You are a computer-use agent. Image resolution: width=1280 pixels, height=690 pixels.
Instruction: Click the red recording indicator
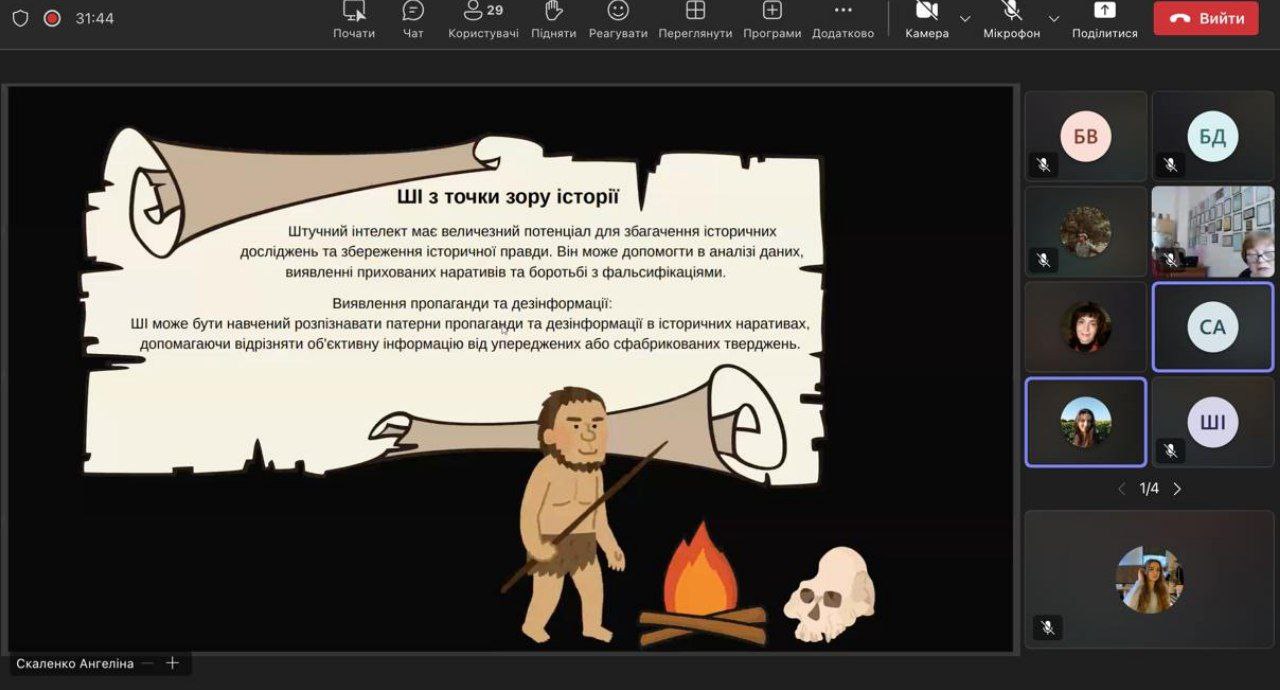[52, 19]
